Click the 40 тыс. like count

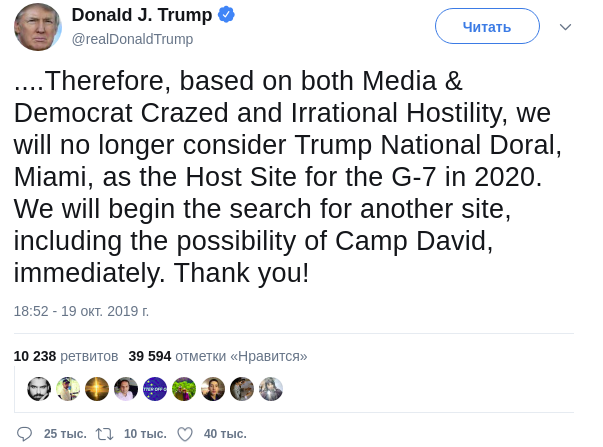225,434
